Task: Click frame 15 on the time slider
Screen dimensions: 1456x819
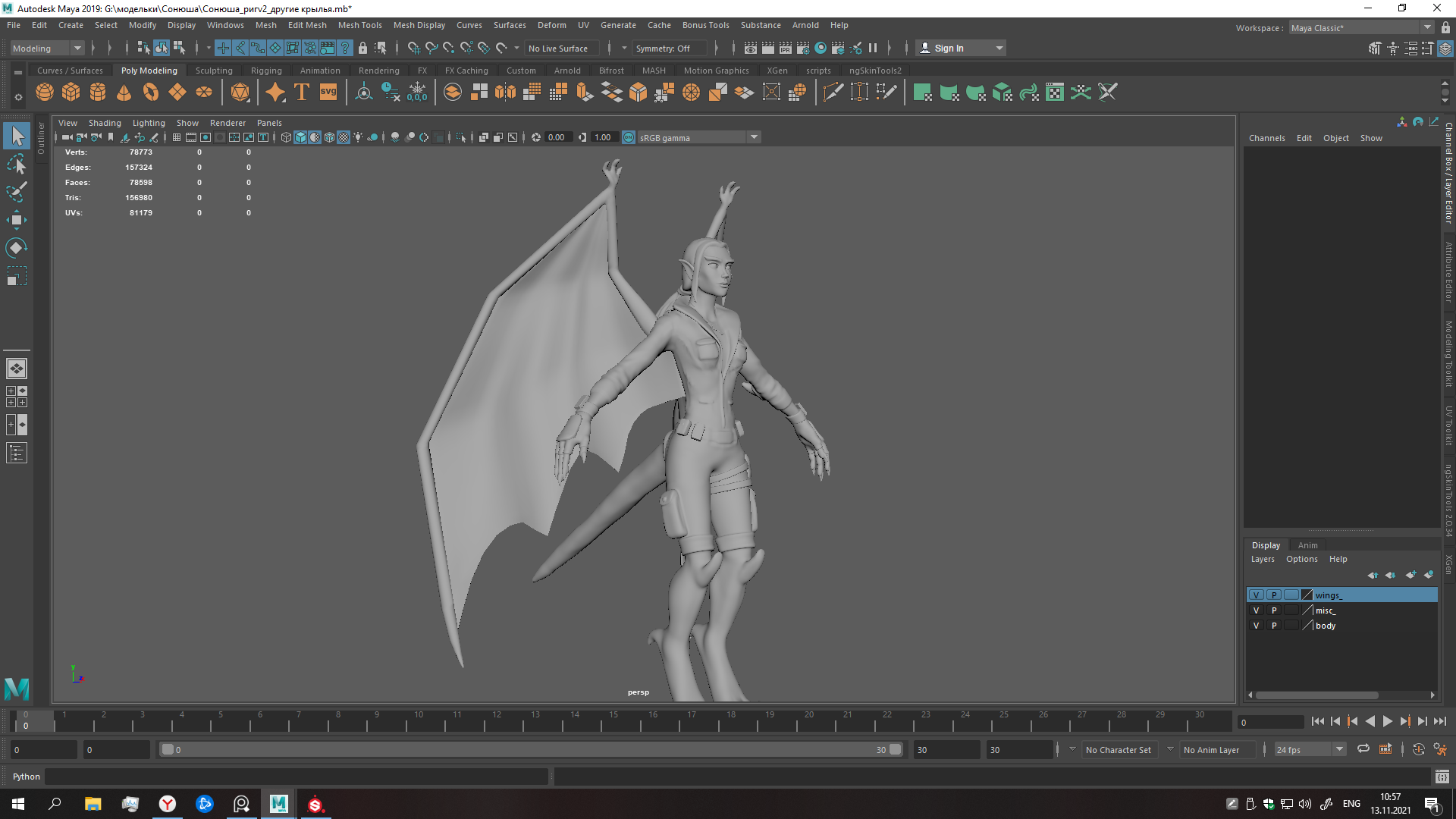Action: 613,720
